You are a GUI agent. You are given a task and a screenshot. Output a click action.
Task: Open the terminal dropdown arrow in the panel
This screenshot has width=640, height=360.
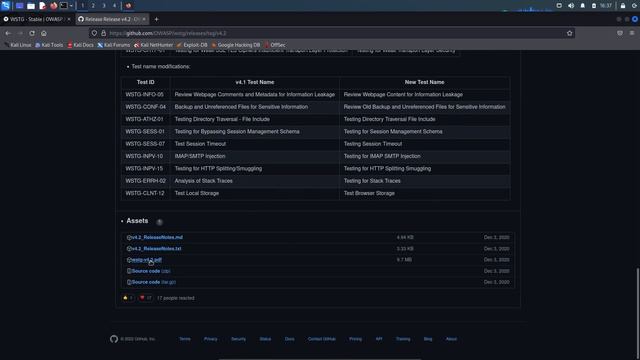pos(71,6)
